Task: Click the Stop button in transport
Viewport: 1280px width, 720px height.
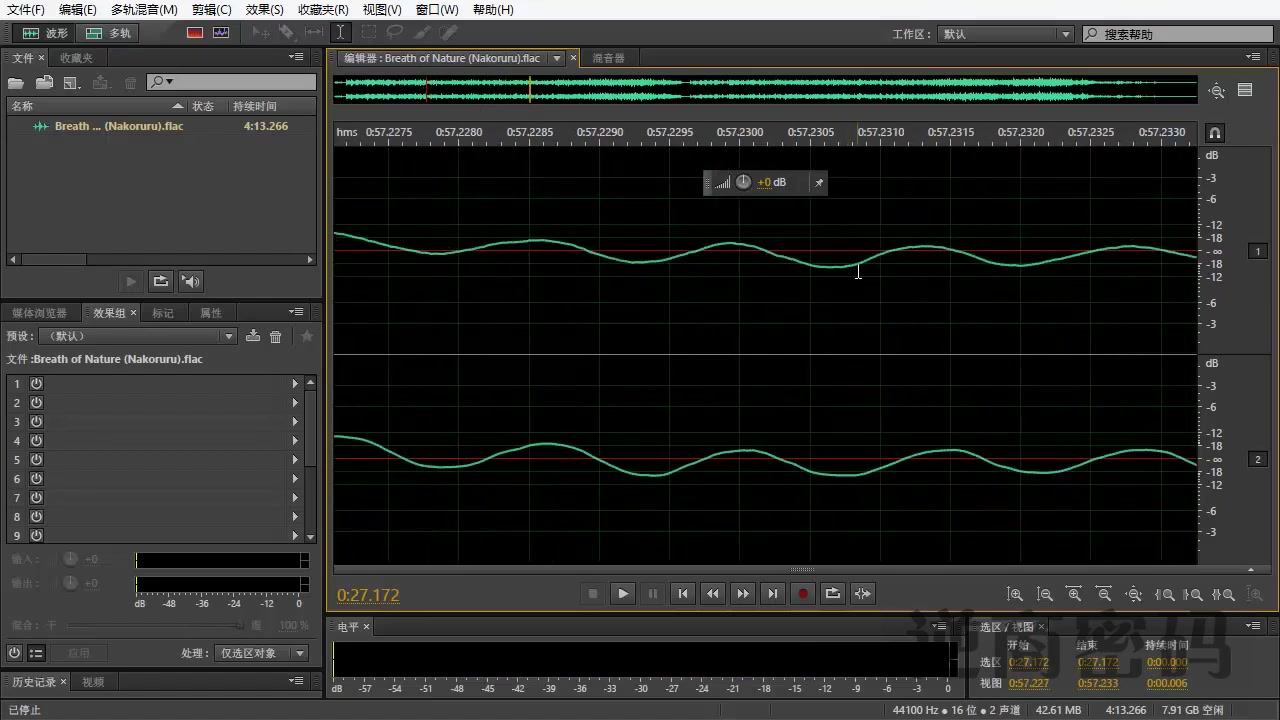Action: [x=592, y=593]
